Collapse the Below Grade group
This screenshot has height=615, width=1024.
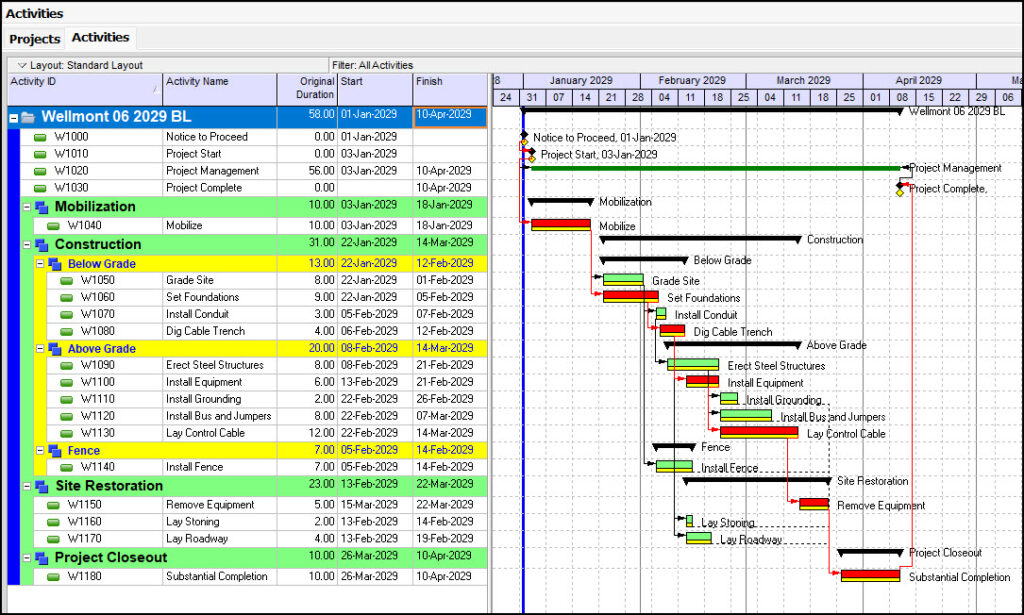tap(40, 264)
